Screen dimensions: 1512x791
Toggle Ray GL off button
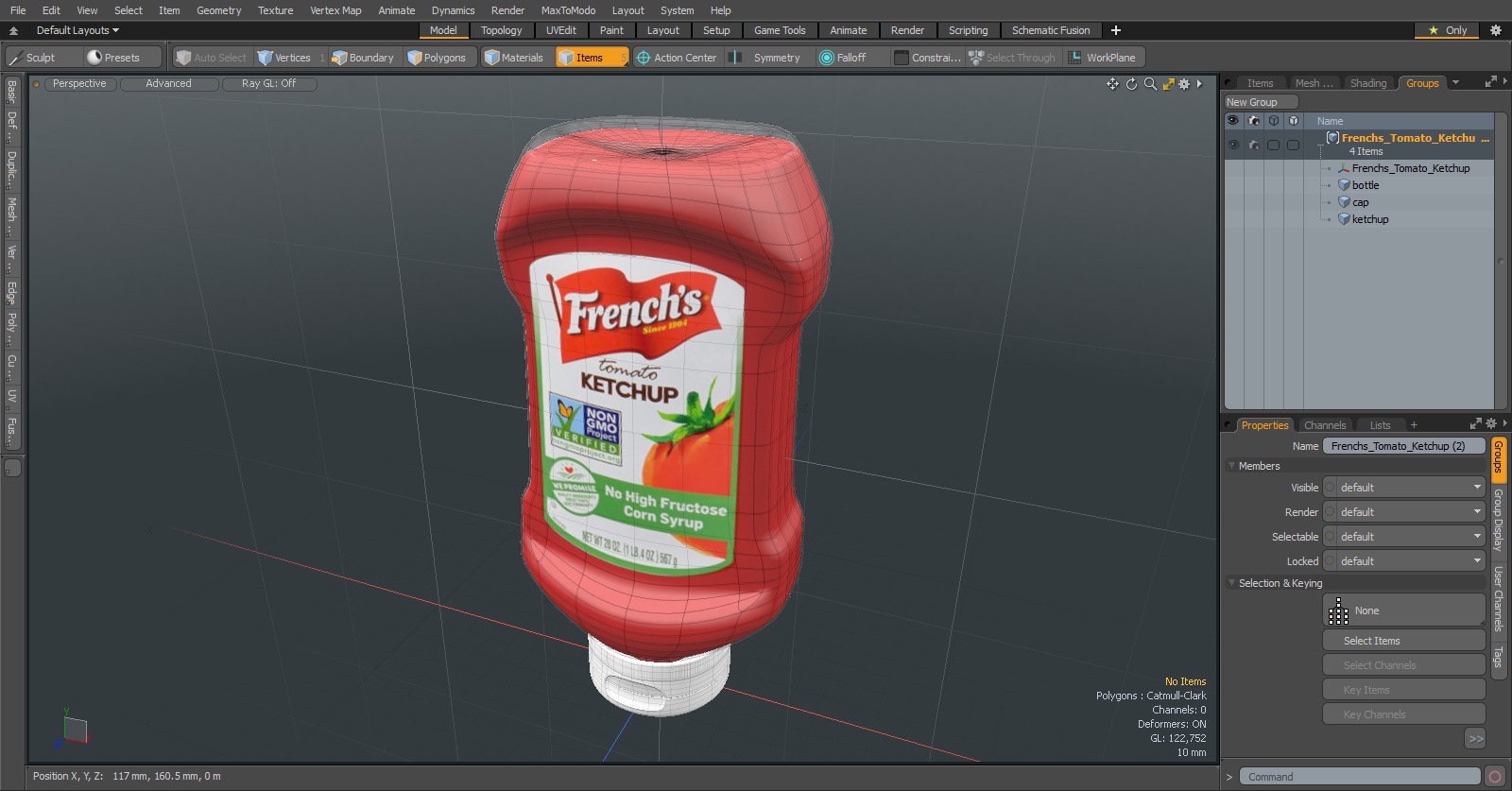tap(268, 84)
